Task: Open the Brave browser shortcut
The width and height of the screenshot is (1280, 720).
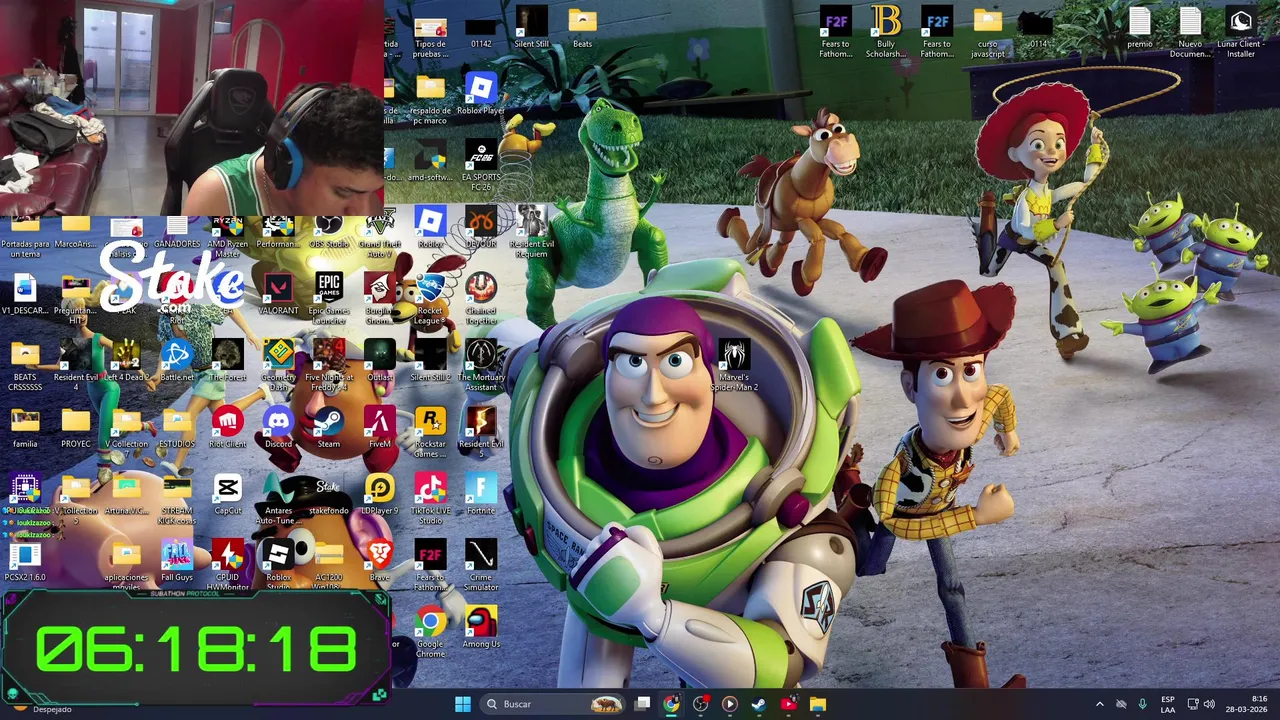Action: tap(380, 561)
